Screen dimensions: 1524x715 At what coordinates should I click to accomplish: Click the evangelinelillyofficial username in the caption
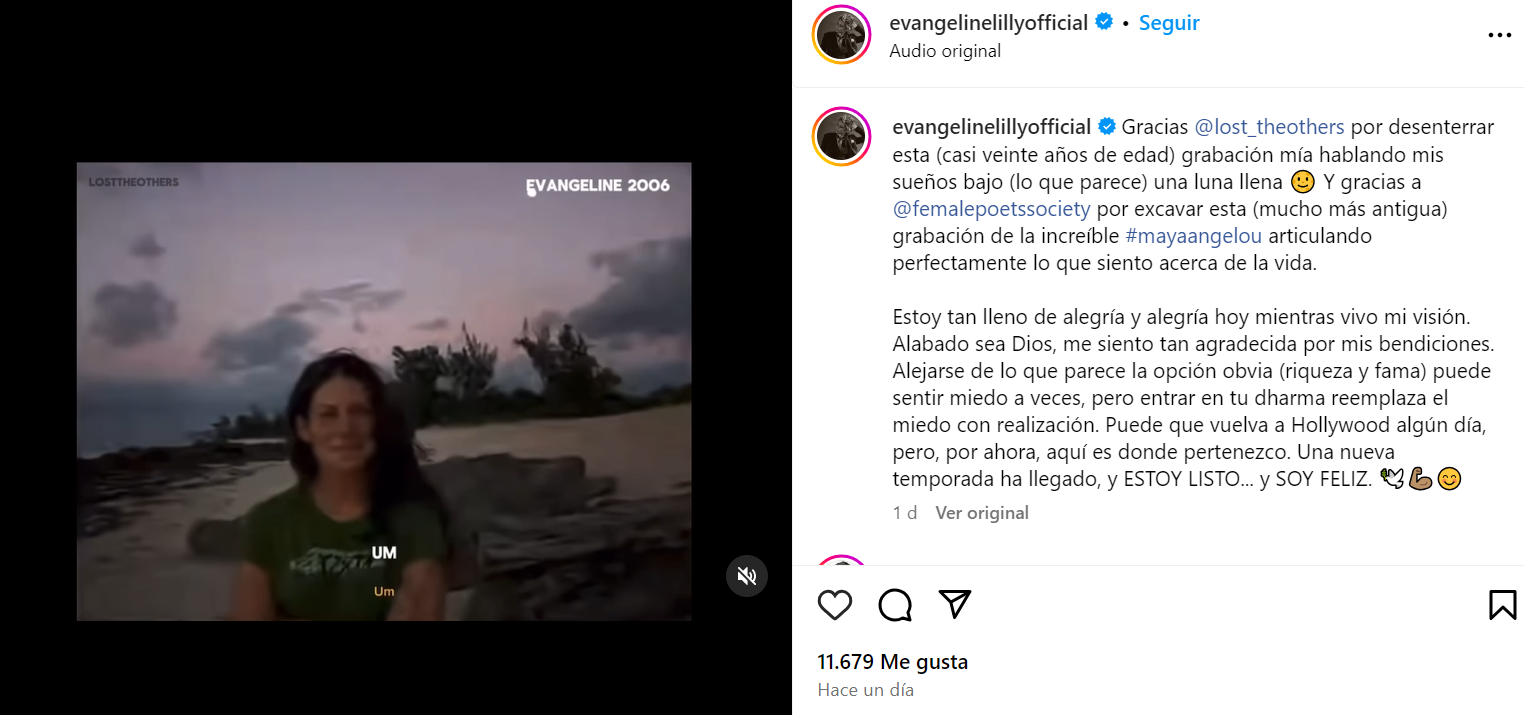click(992, 127)
